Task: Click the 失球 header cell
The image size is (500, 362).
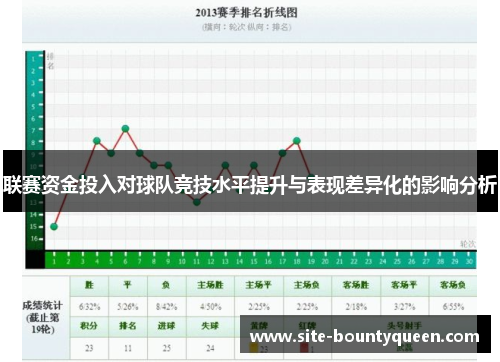Action: point(210,326)
